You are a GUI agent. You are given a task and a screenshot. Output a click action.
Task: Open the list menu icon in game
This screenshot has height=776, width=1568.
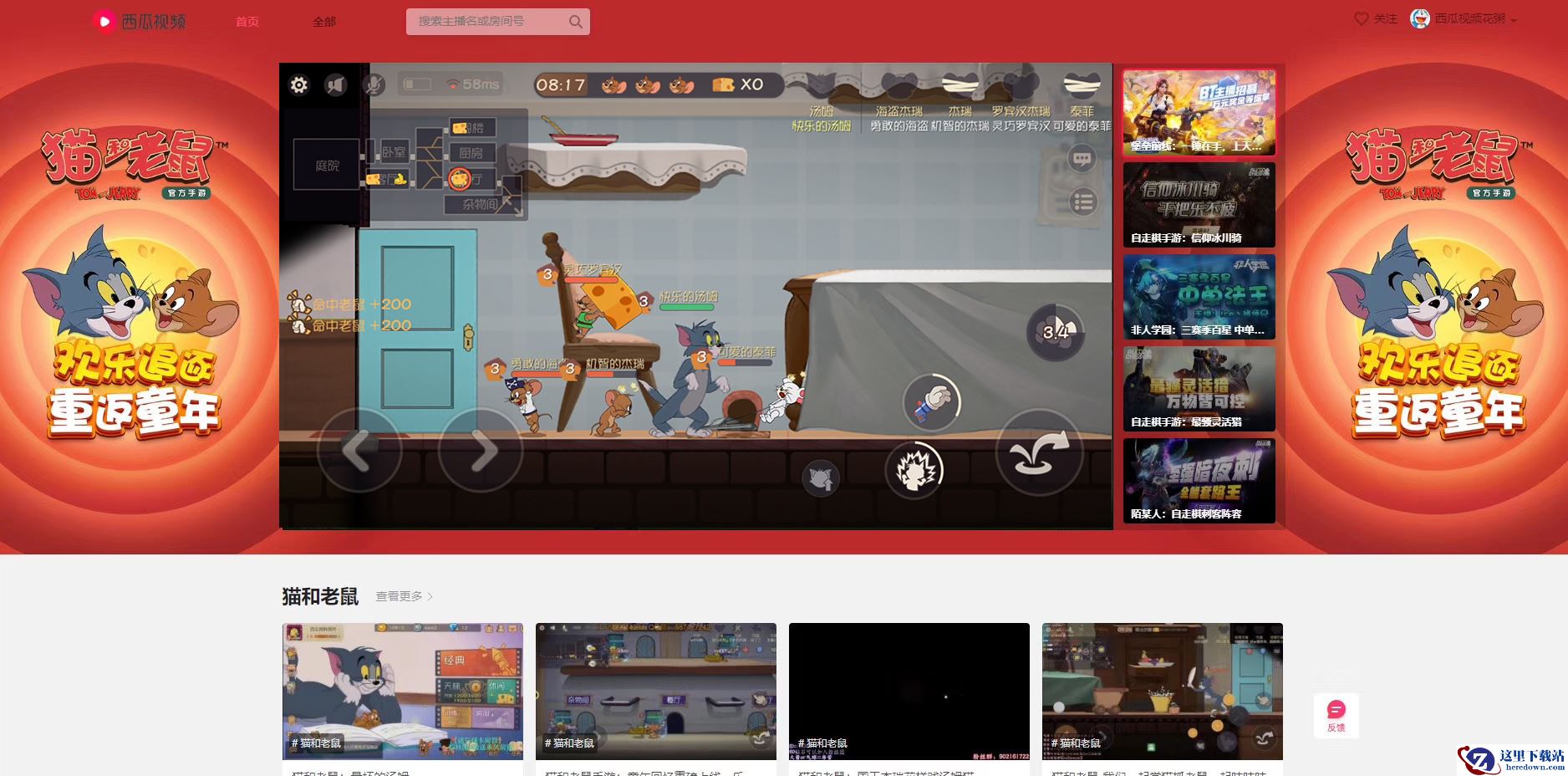click(x=1082, y=202)
